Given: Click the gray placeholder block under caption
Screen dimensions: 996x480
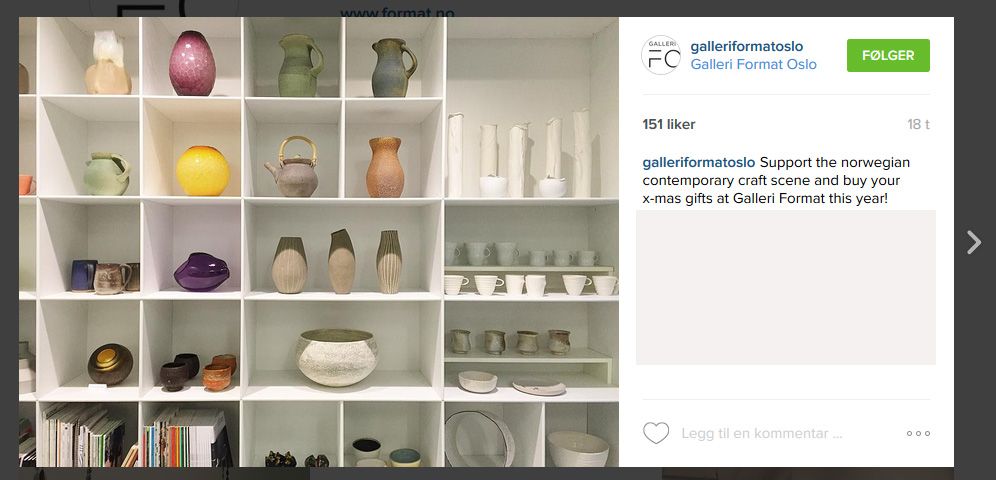Looking at the screenshot, I should pos(786,287).
